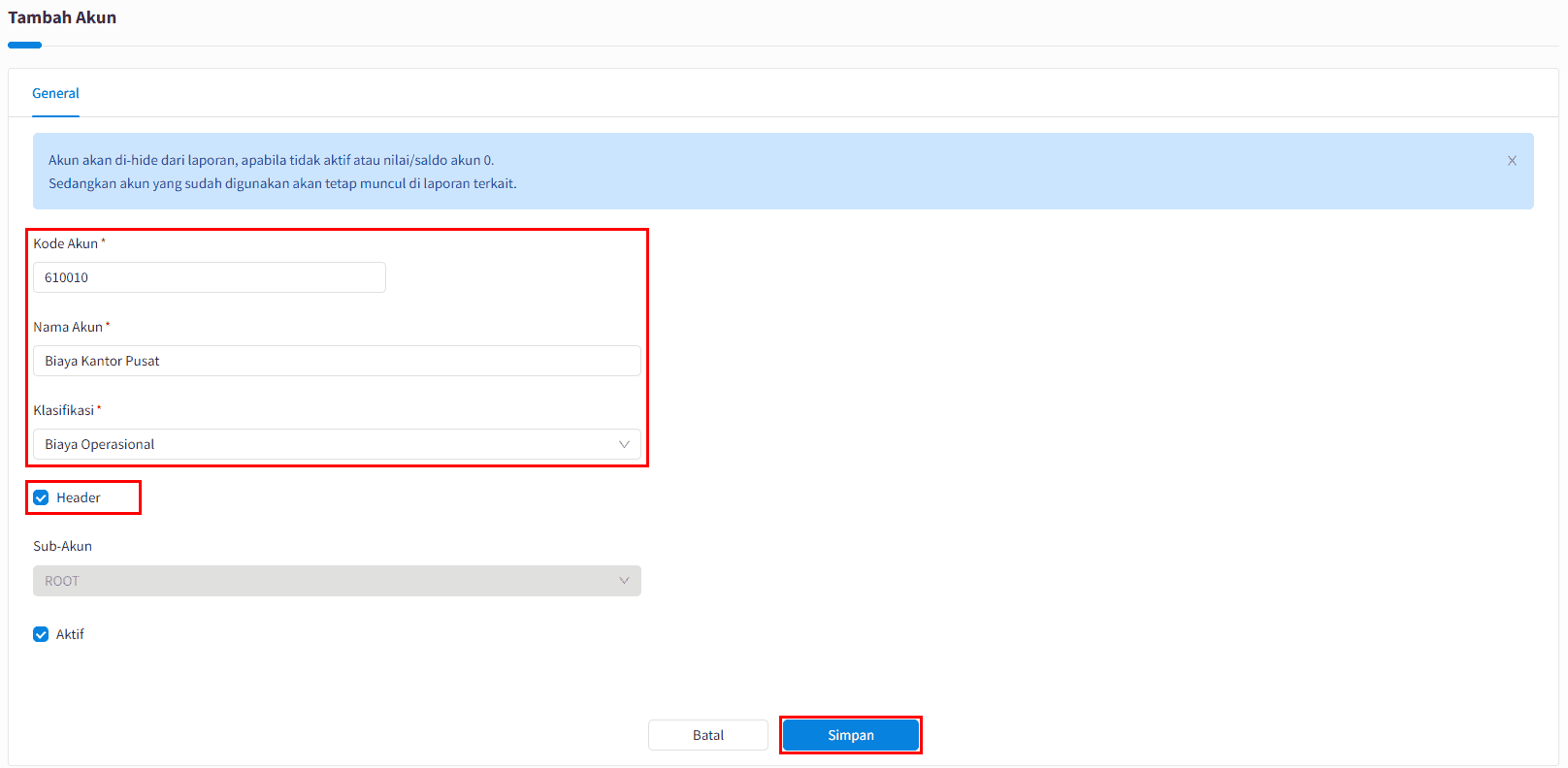
Task: Click the Tambah Akun page title
Action: pyautogui.click(x=62, y=17)
